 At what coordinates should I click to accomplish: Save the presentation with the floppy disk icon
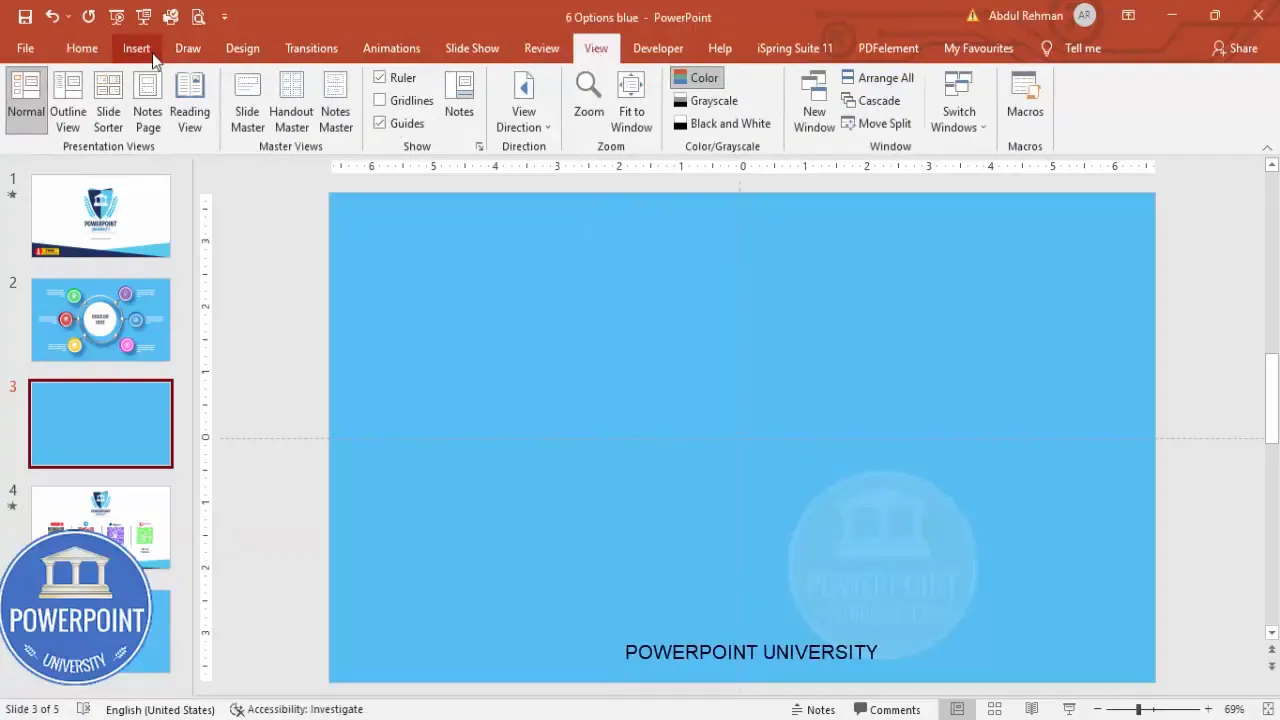coord(25,17)
